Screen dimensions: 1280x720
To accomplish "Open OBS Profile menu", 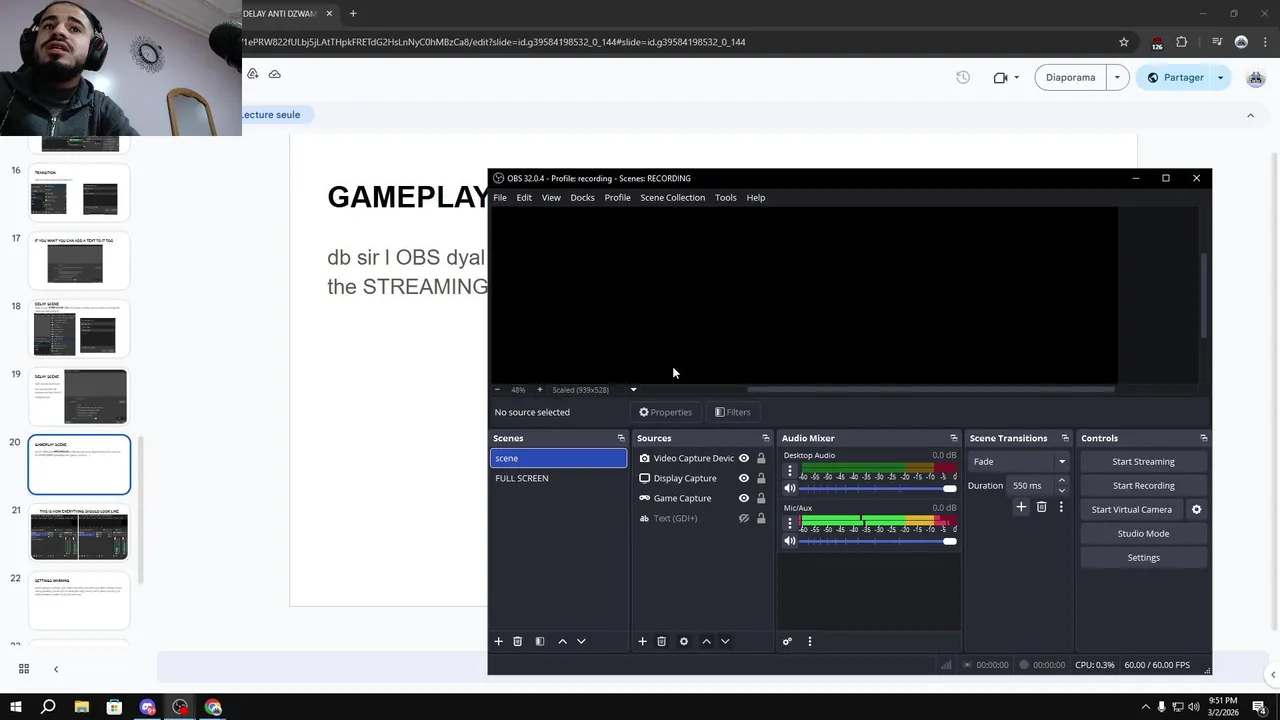I will pyautogui.click(x=617, y=198).
